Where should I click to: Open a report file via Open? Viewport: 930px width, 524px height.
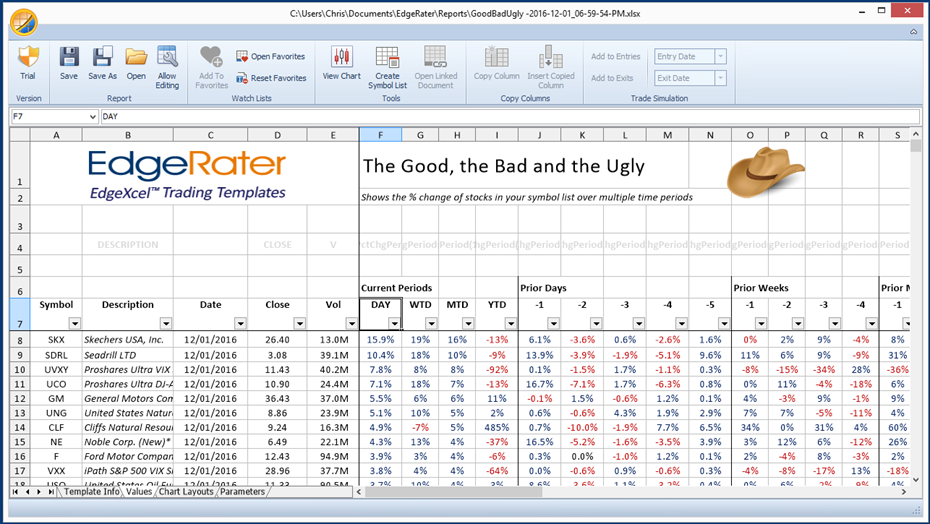[136, 58]
